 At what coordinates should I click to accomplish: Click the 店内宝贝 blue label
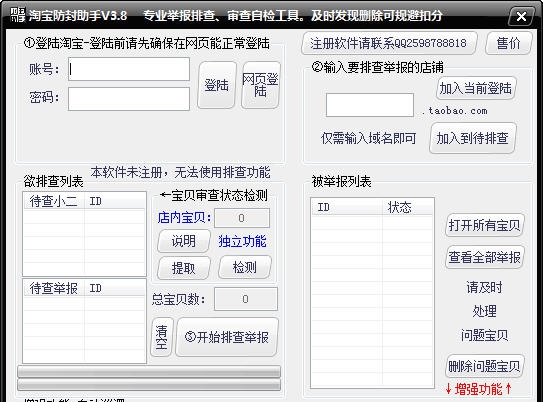184,218
